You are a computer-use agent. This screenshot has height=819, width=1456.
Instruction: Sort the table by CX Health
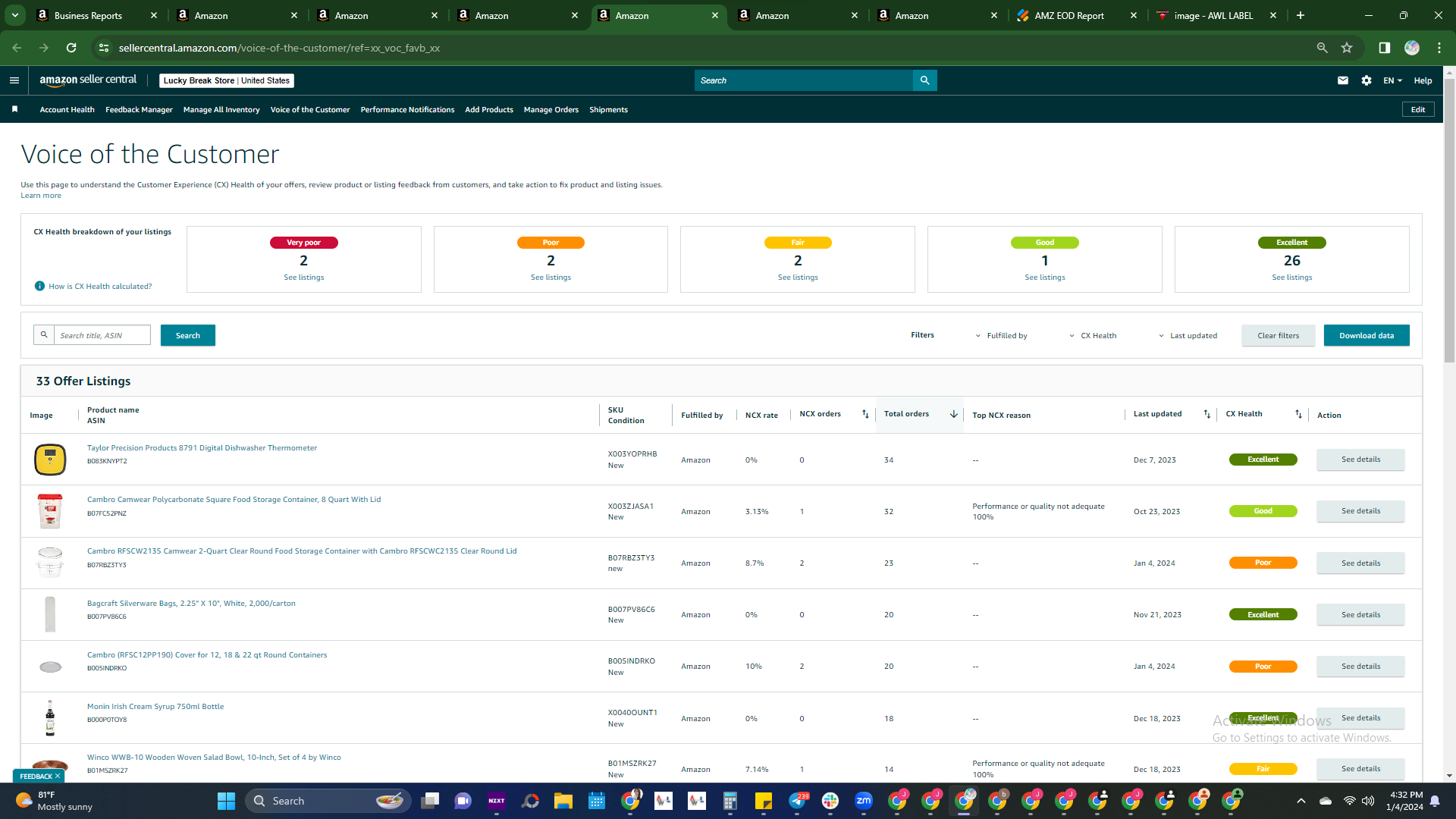coord(1298,414)
